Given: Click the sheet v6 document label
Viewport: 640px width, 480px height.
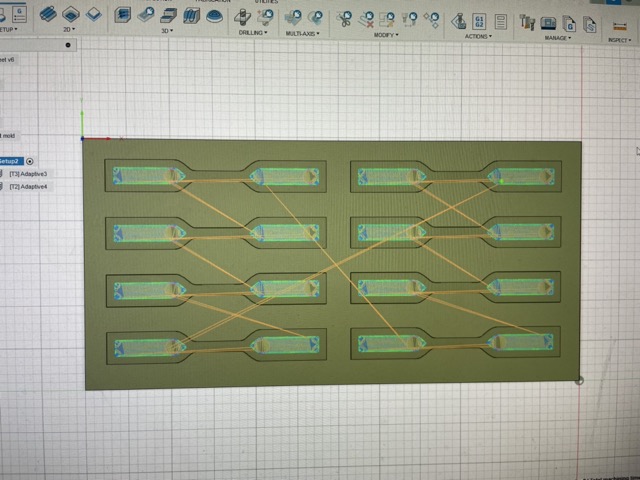Looking at the screenshot, I should (x=7, y=60).
